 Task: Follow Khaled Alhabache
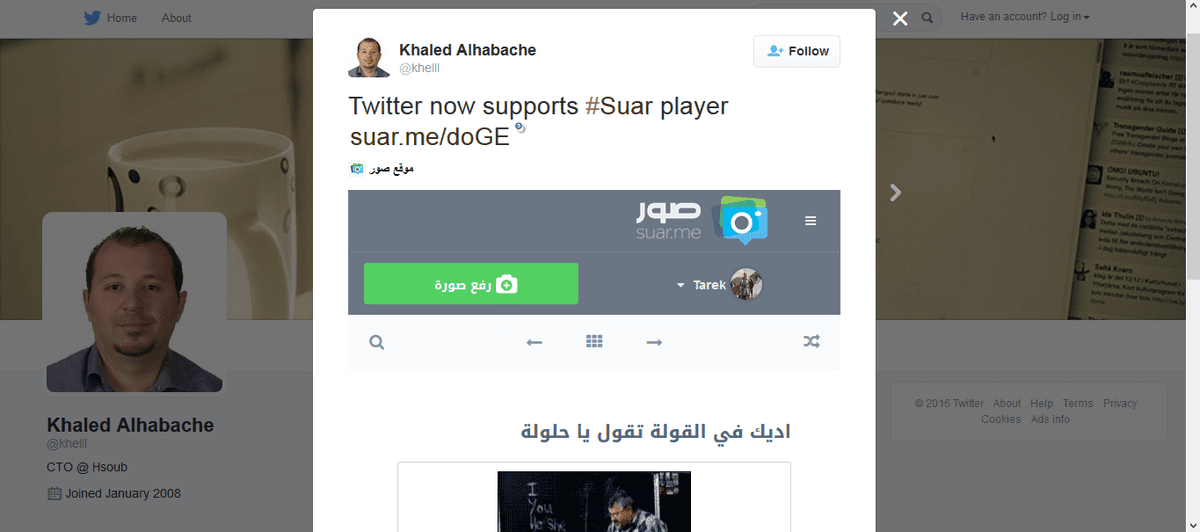pos(797,51)
